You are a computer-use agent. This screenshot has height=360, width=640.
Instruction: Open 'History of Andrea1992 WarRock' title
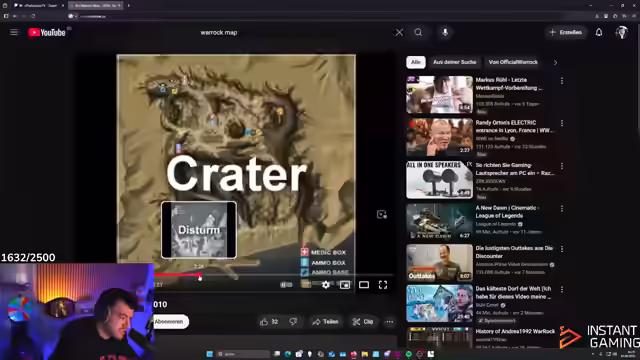(x=515, y=331)
